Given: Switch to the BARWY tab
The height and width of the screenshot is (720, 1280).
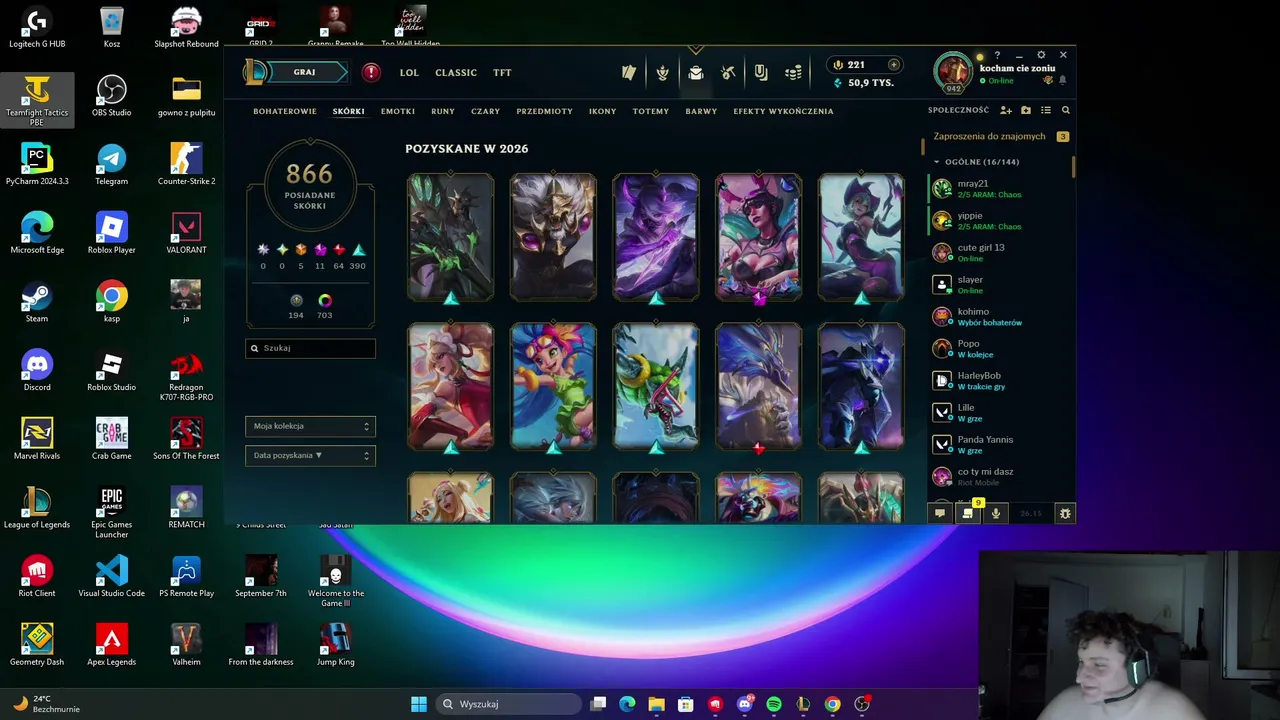Looking at the screenshot, I should [701, 111].
